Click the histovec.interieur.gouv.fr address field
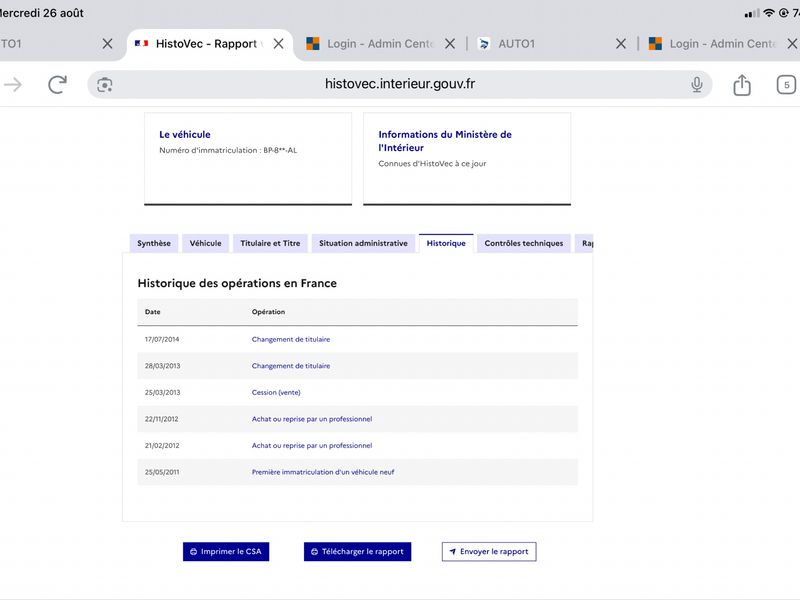Image resolution: width=800 pixels, height=600 pixels. click(399, 84)
